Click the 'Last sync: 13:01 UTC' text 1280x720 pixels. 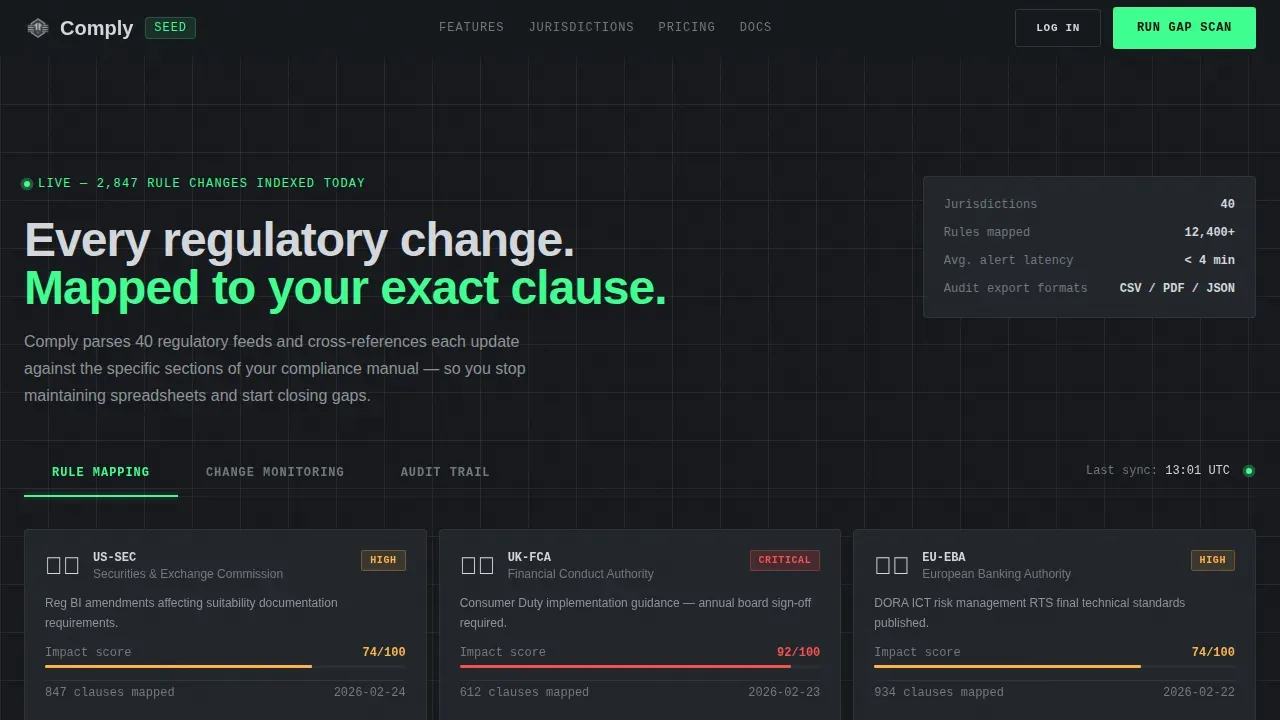[1158, 470]
